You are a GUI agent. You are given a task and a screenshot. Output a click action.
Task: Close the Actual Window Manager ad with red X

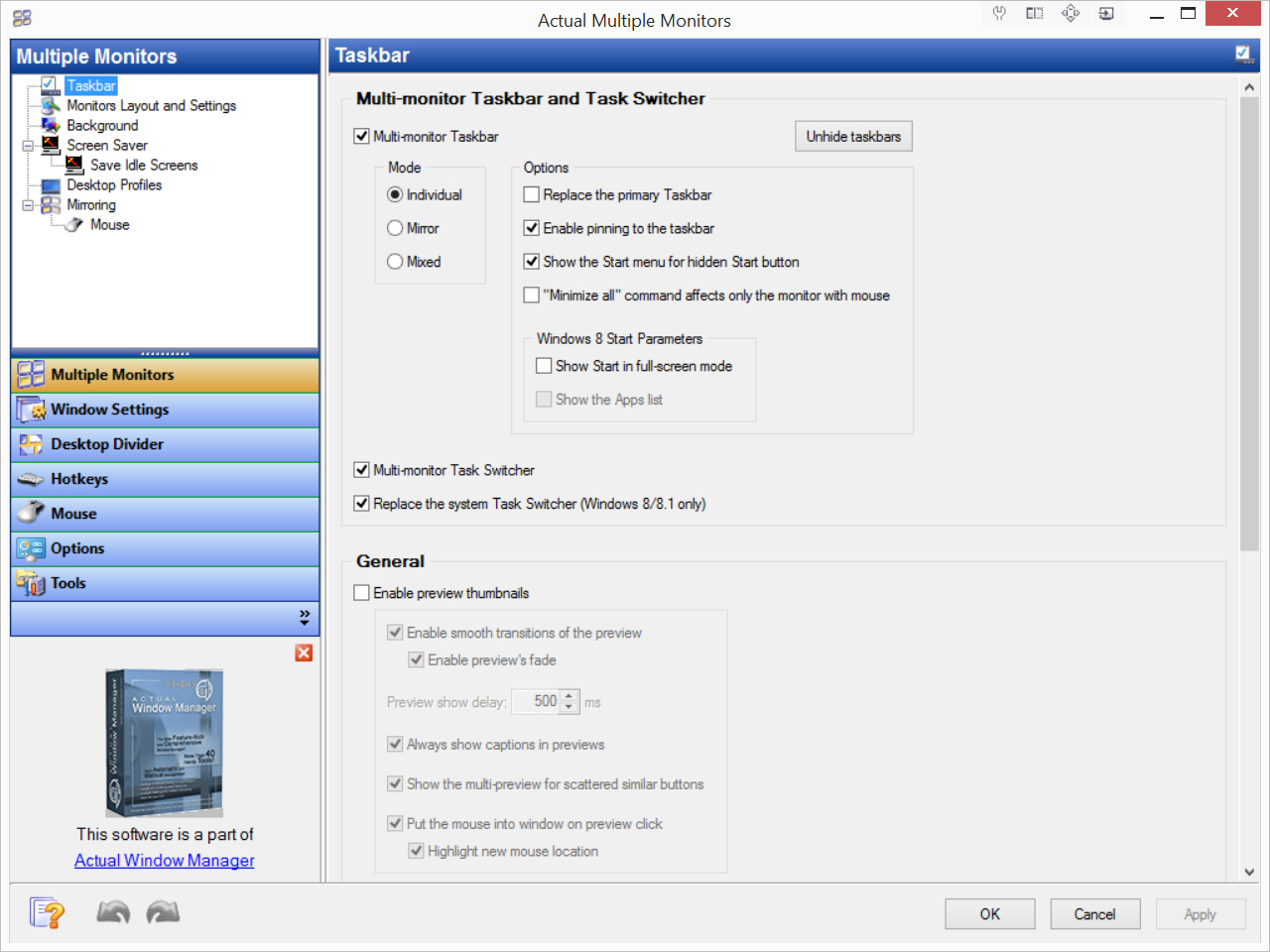(304, 653)
